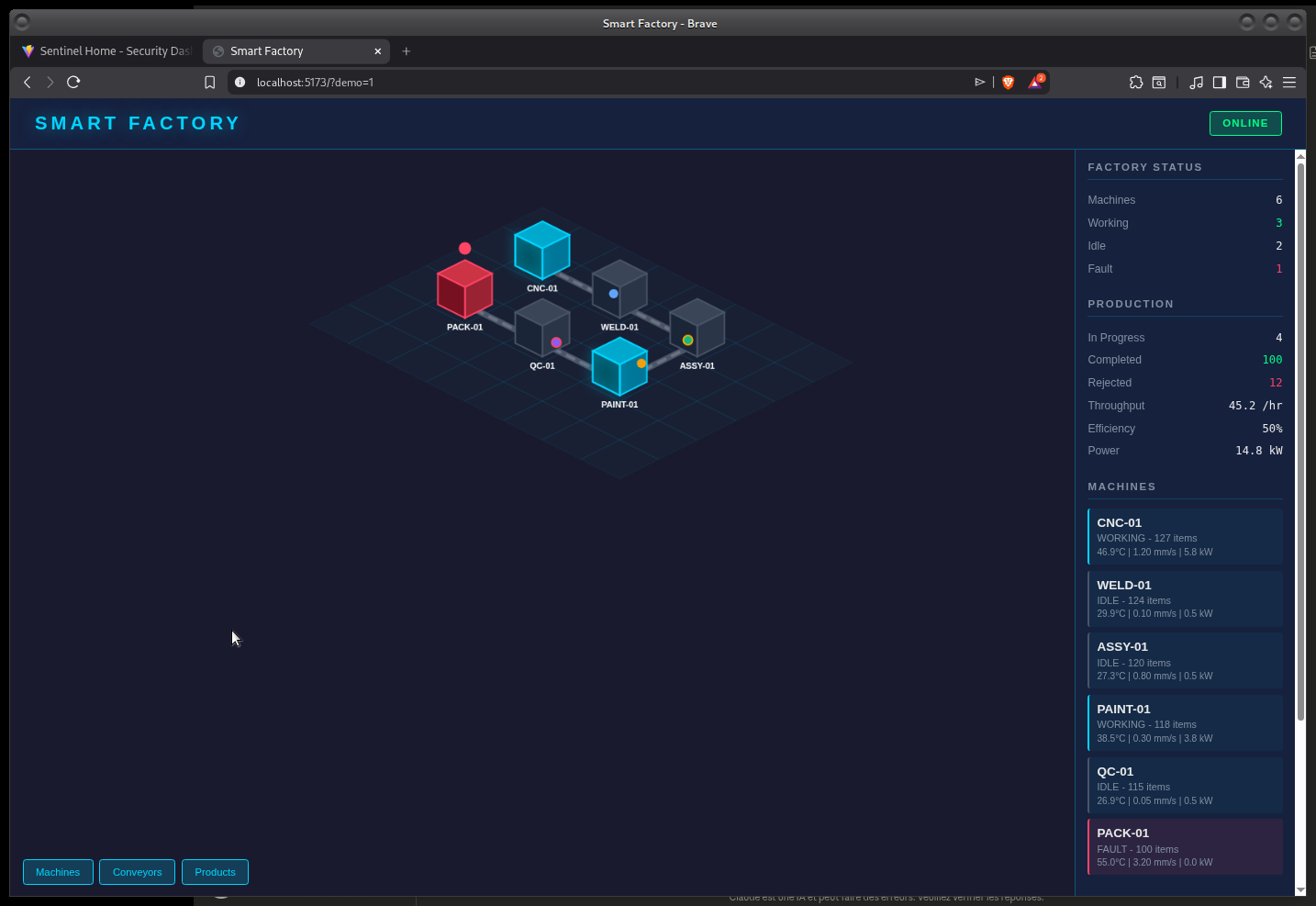1316x906 pixels.
Task: Click the PAINT-01 cube in factory view
Action: [619, 366]
